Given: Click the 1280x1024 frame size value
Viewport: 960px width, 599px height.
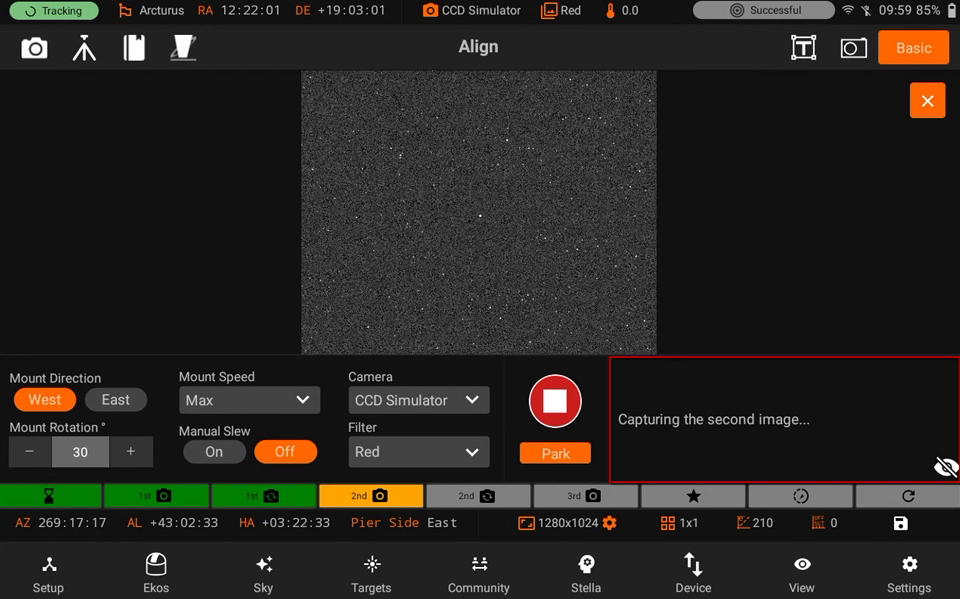Looking at the screenshot, I should click(568, 523).
